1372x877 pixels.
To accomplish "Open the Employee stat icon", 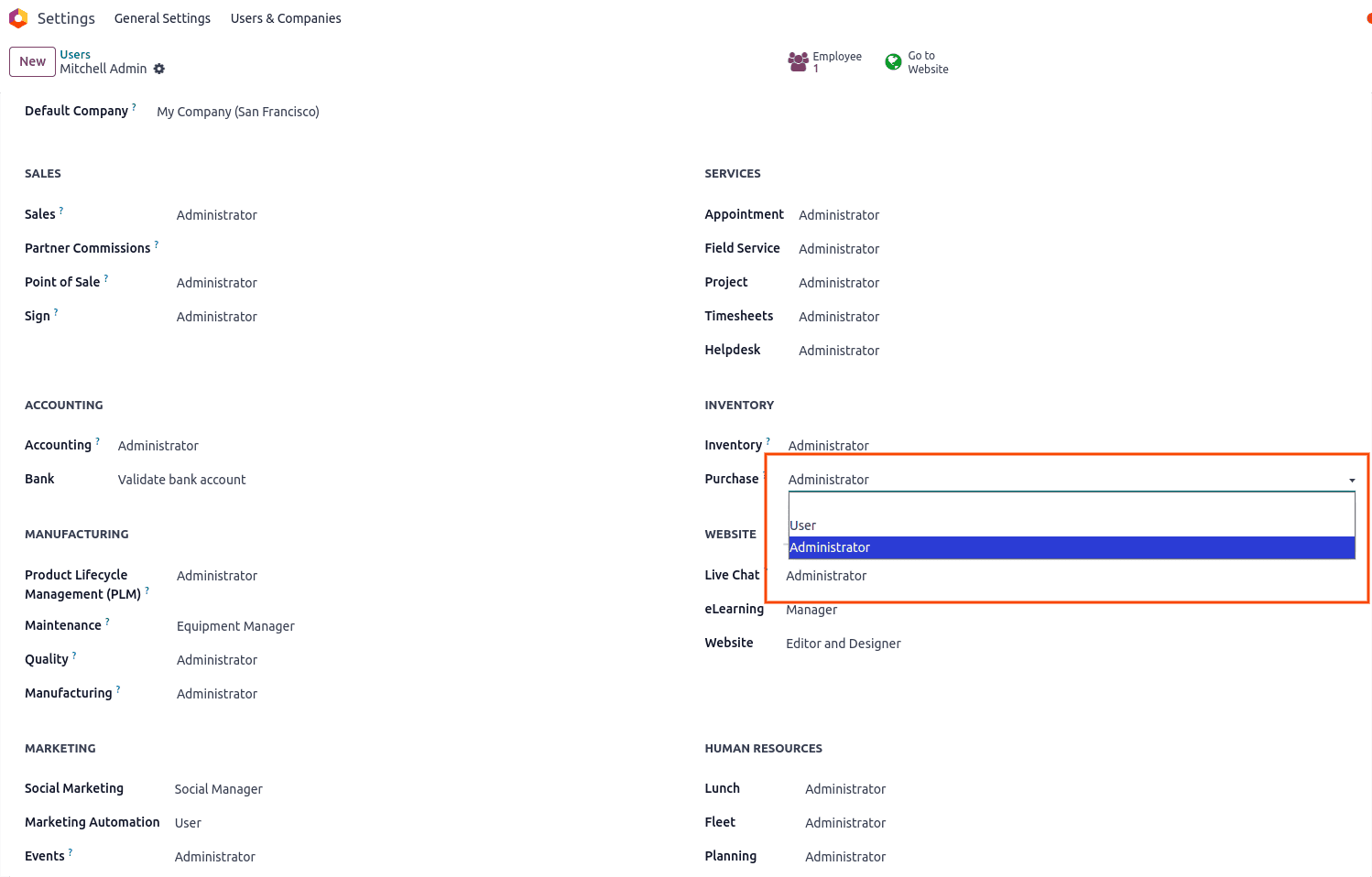I will point(798,62).
